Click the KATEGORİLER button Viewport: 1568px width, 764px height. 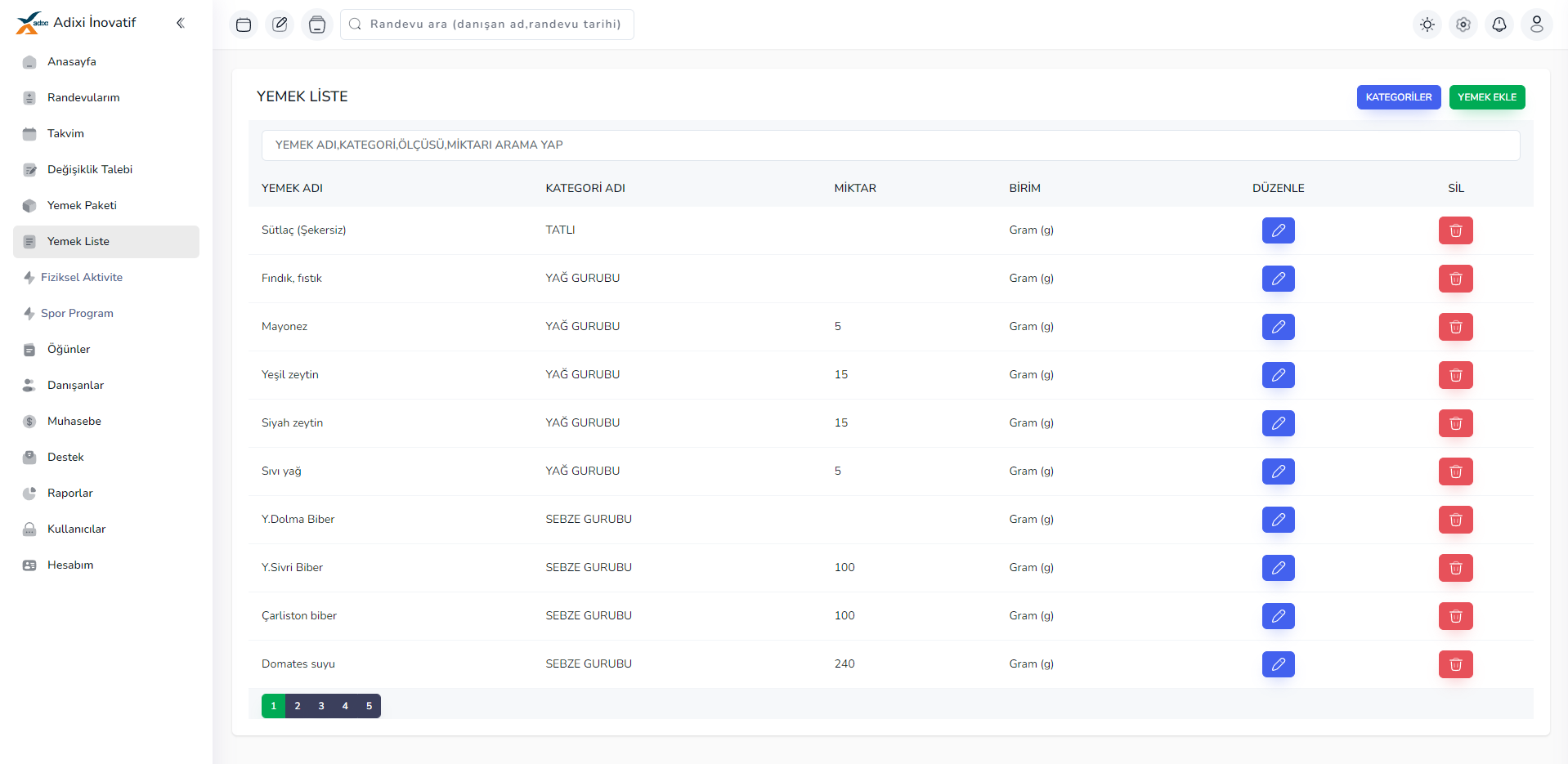(x=1399, y=97)
